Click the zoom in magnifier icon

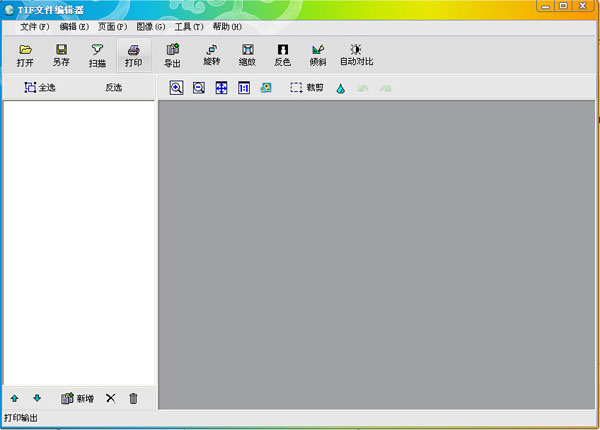coord(176,88)
